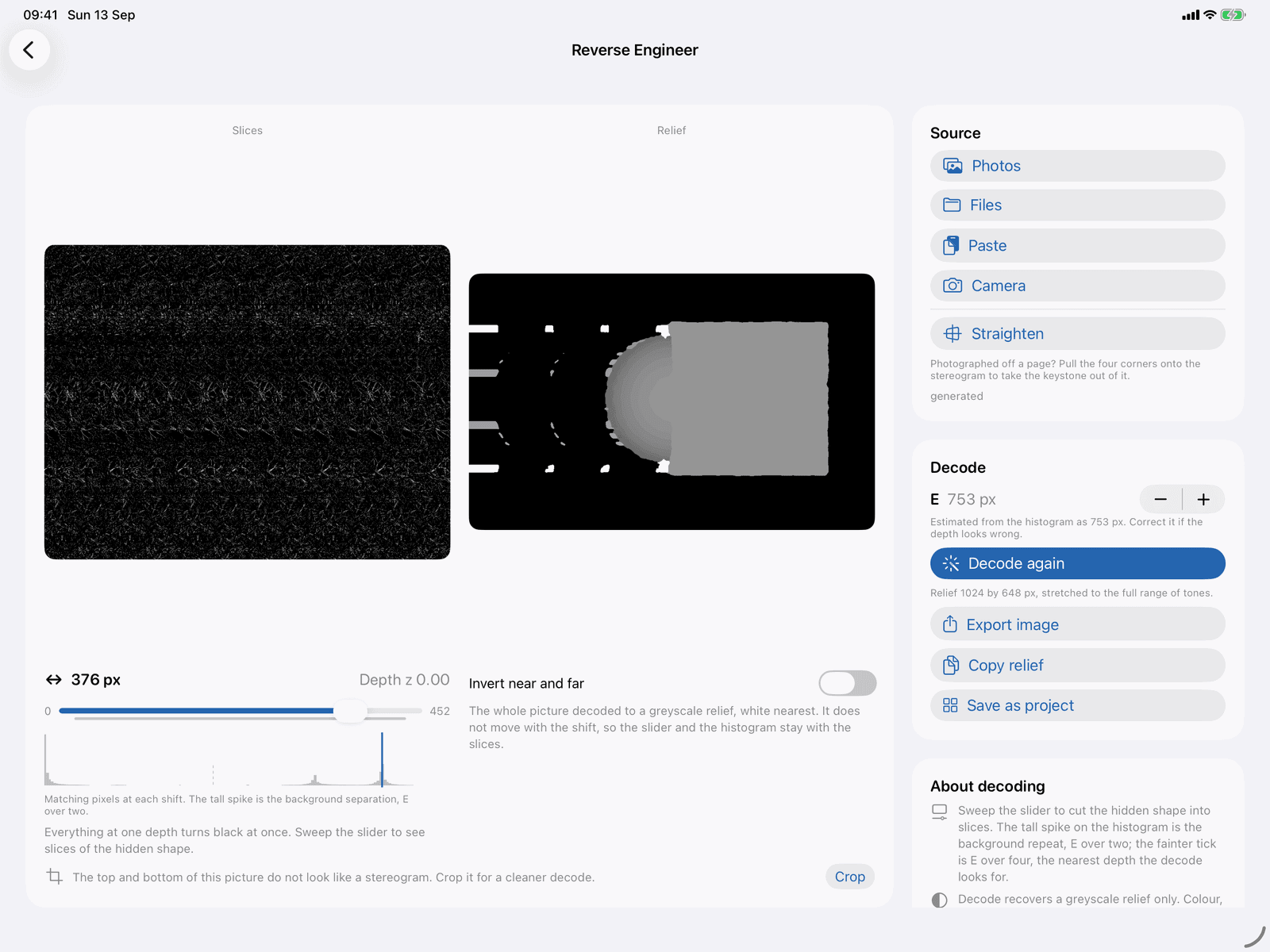Tap the Photos label

click(996, 166)
